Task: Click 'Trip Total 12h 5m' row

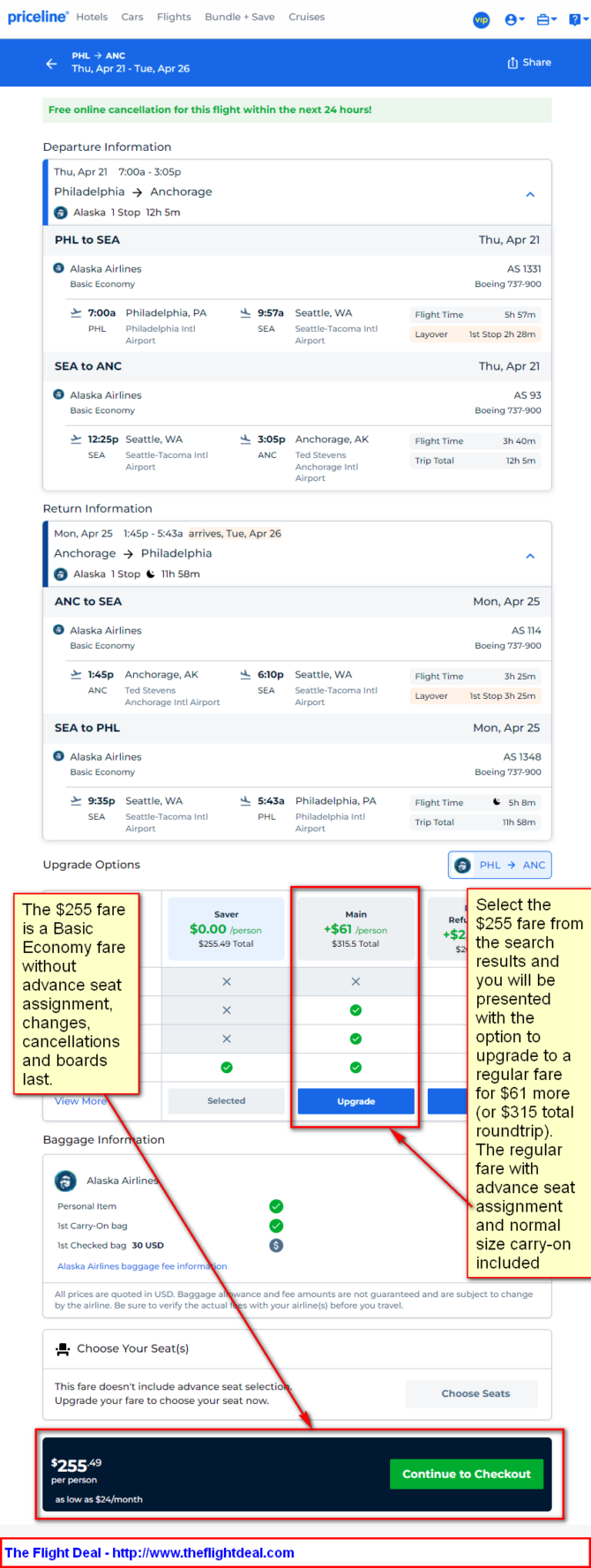Action: click(x=475, y=461)
